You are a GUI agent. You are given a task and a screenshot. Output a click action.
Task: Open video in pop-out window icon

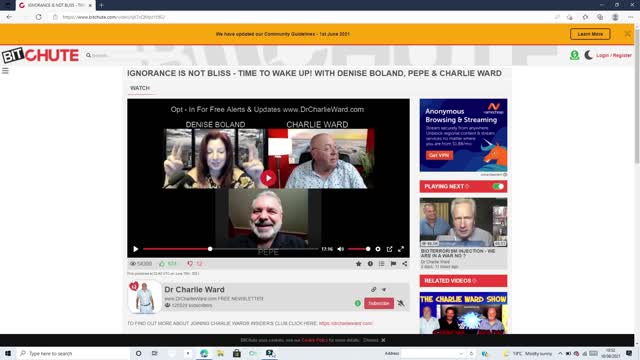[389, 249]
